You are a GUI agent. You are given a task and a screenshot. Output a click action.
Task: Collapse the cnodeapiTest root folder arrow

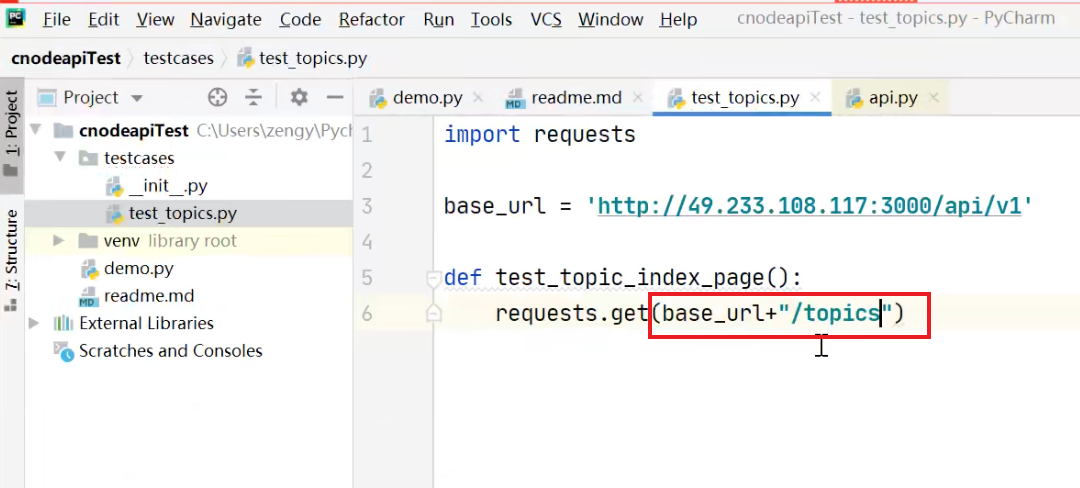coord(34,130)
